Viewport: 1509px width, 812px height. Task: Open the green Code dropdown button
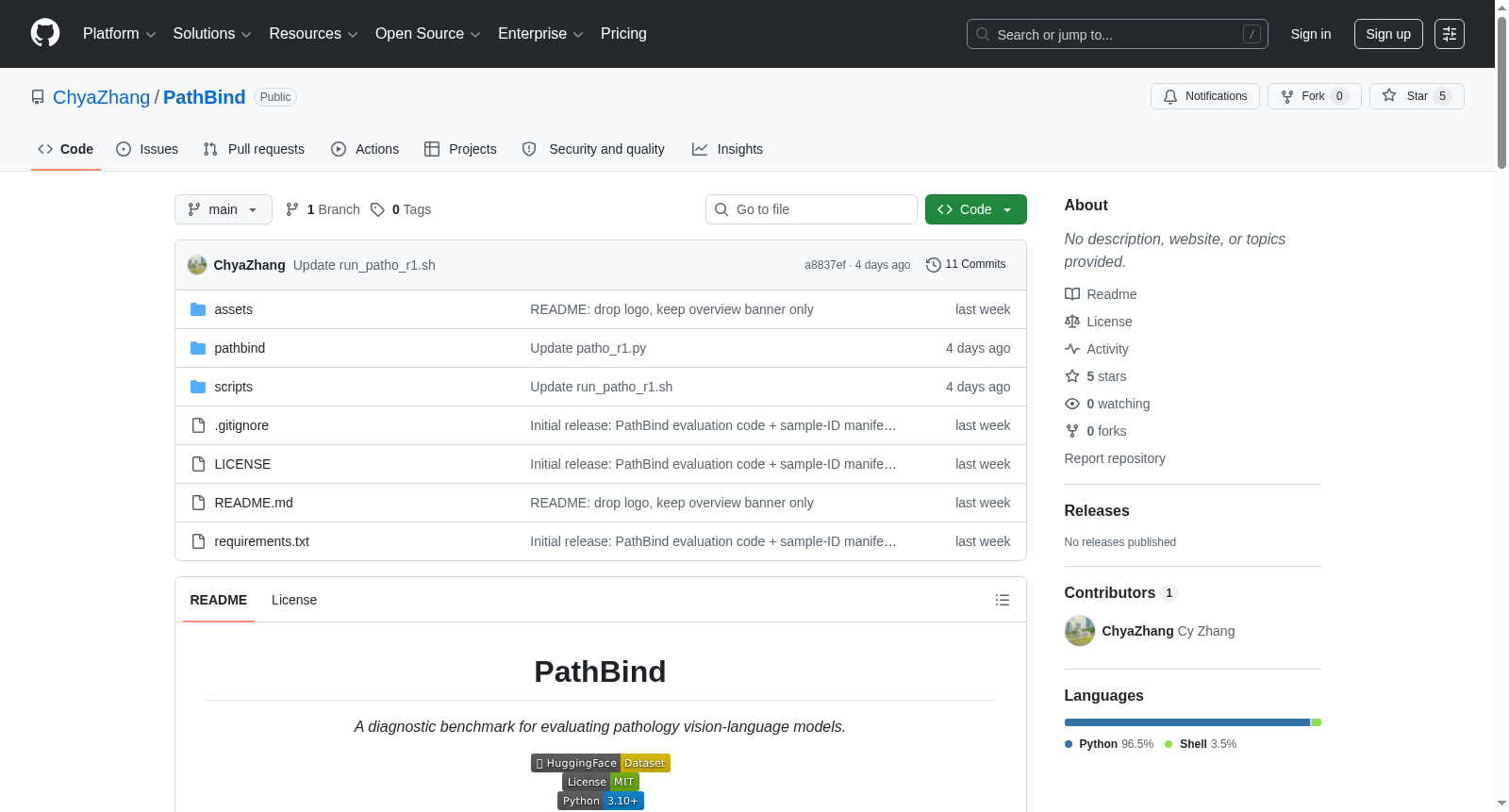(976, 209)
